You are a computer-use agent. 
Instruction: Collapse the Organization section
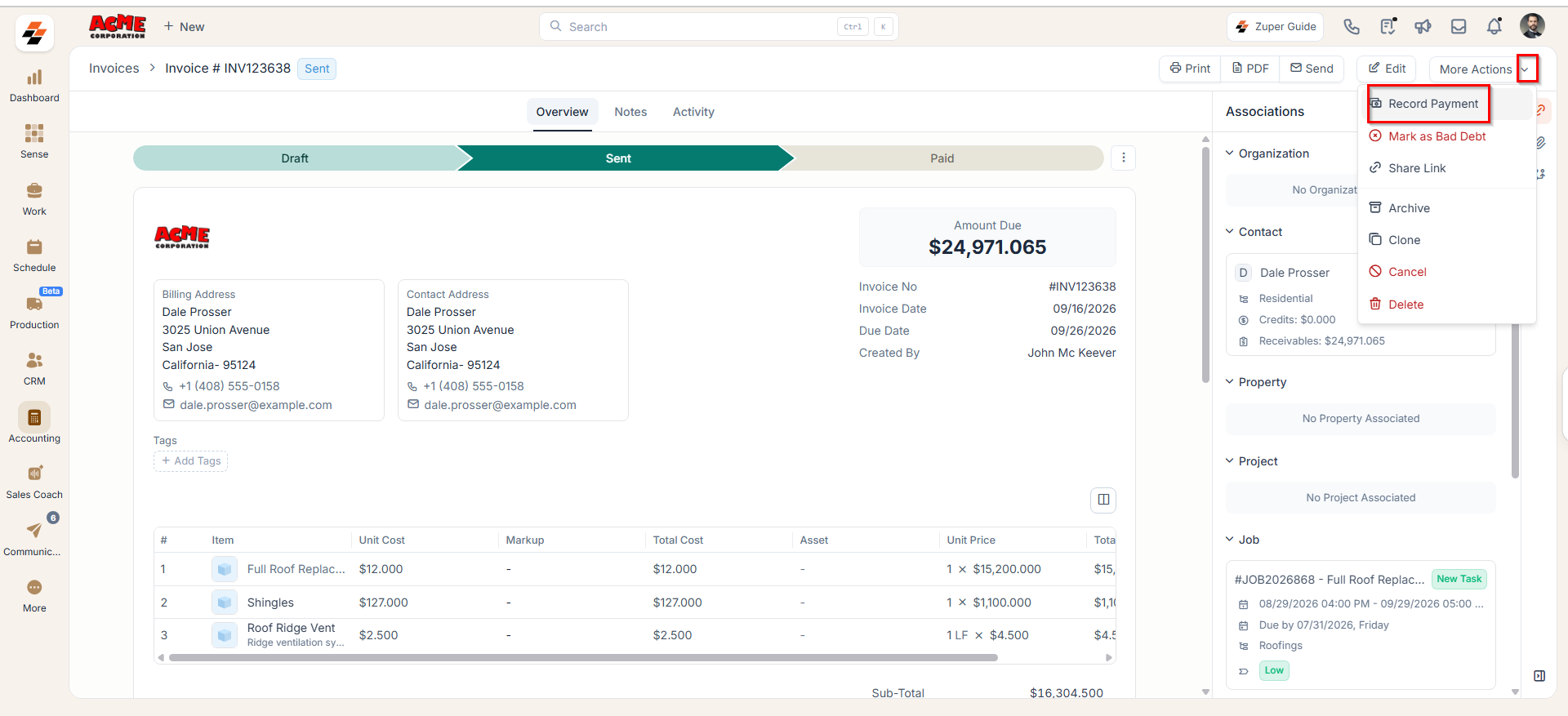1230,153
